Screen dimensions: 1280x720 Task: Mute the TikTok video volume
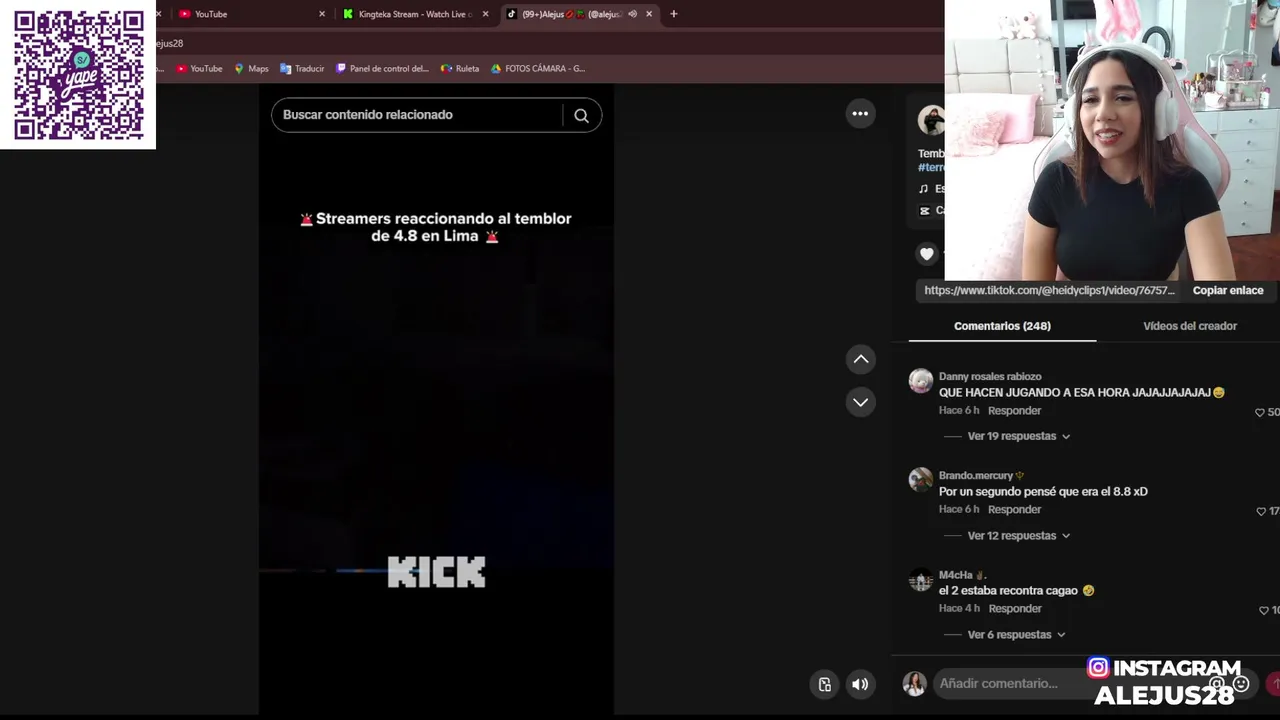(x=860, y=684)
